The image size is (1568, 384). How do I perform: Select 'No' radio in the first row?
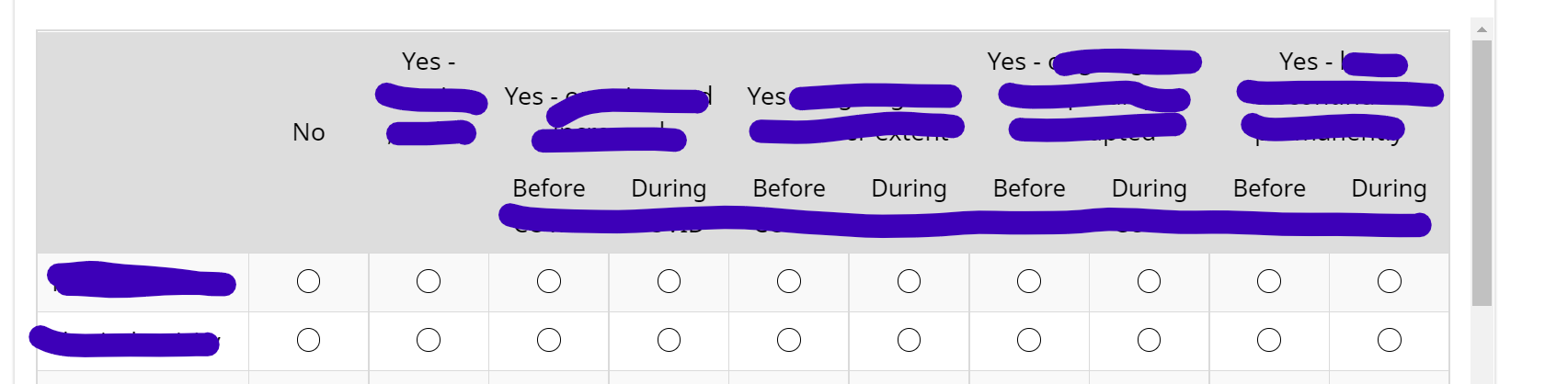tap(308, 281)
